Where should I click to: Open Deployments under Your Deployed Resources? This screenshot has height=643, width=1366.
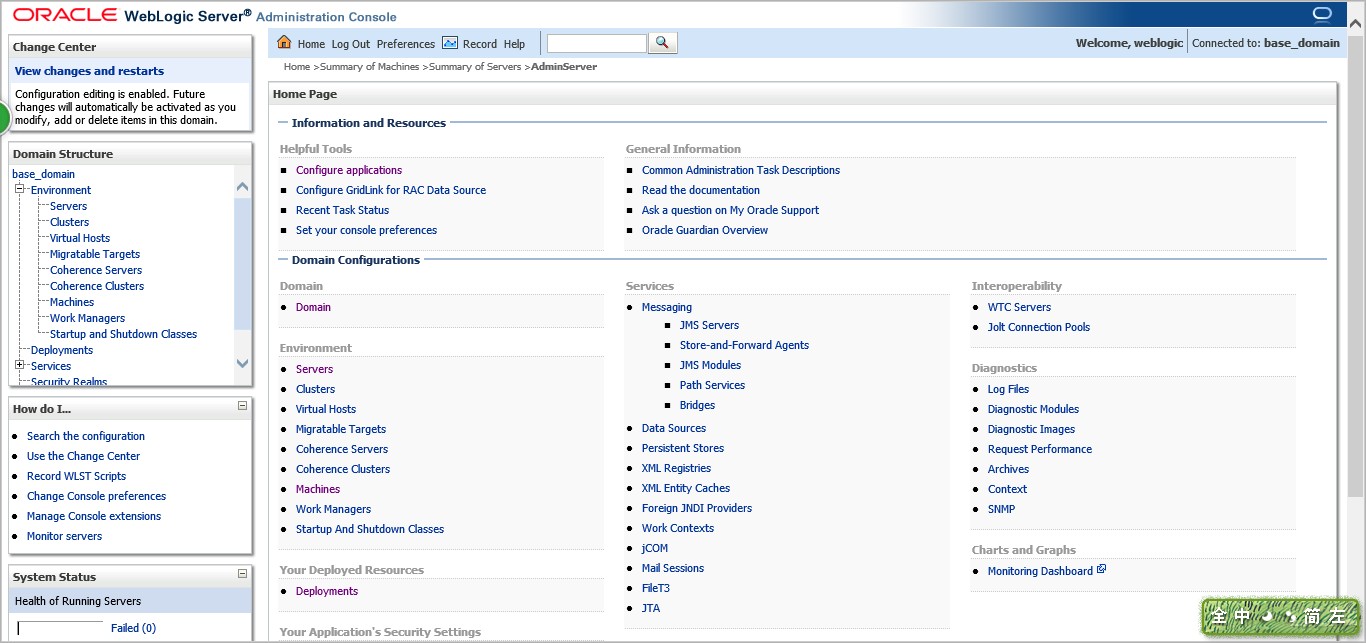[x=327, y=591]
